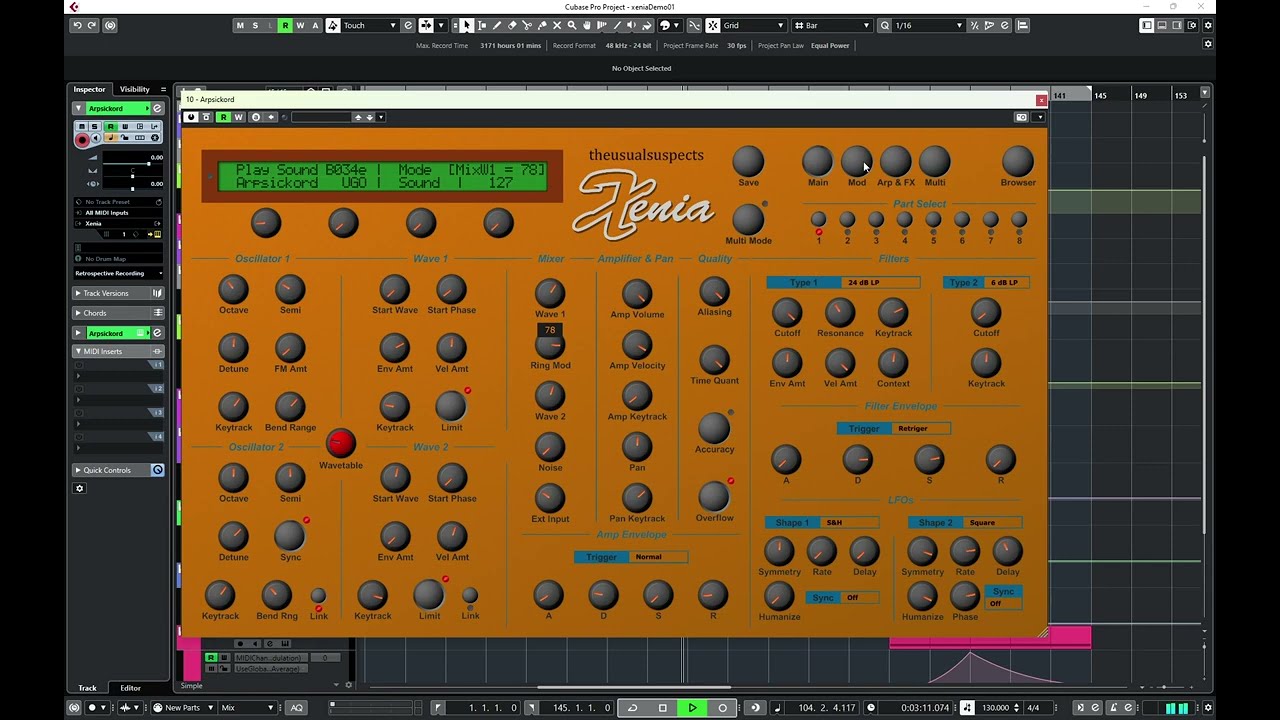Toggle the AQ auto quantize button
Viewport: 1280px width, 720px height.
(x=296, y=708)
